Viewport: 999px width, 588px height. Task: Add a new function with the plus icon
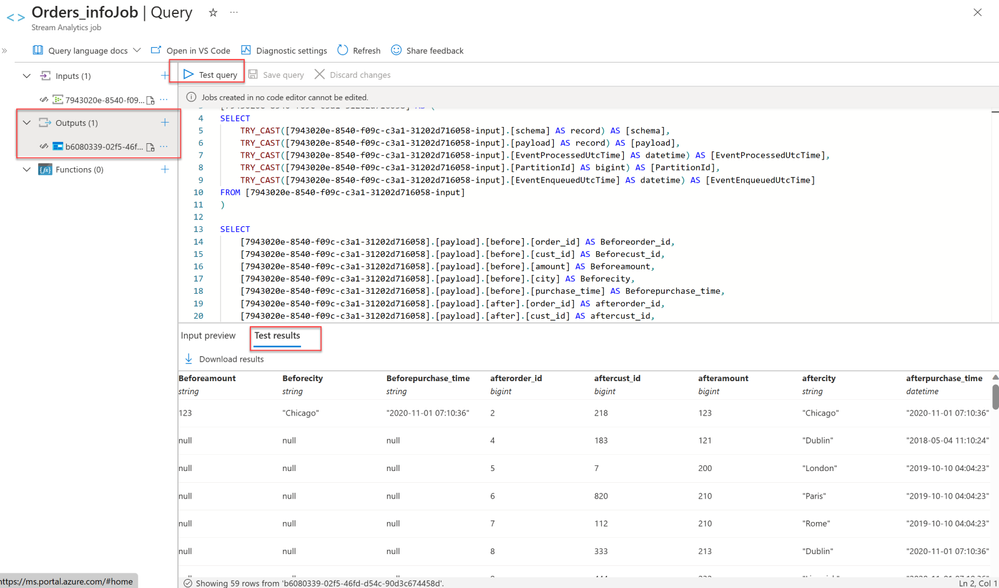coord(165,169)
